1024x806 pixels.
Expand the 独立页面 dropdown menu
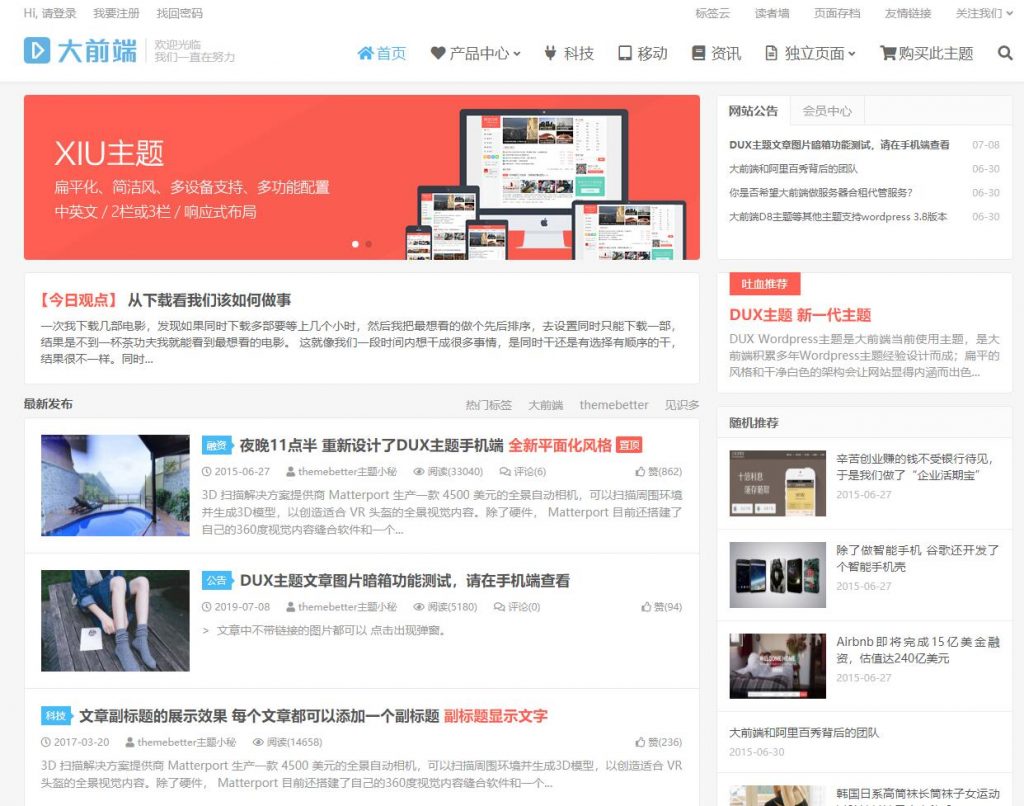810,53
